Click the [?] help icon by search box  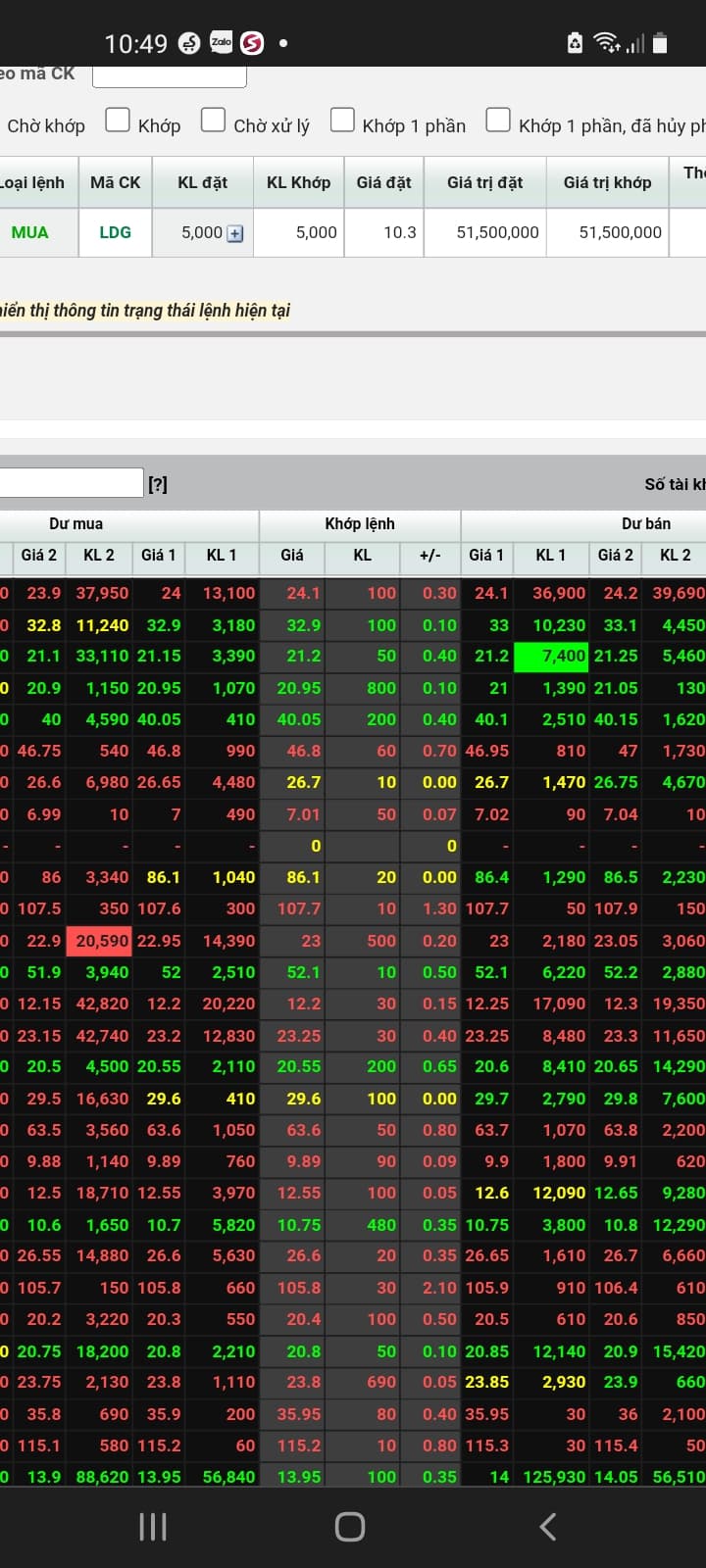click(158, 484)
